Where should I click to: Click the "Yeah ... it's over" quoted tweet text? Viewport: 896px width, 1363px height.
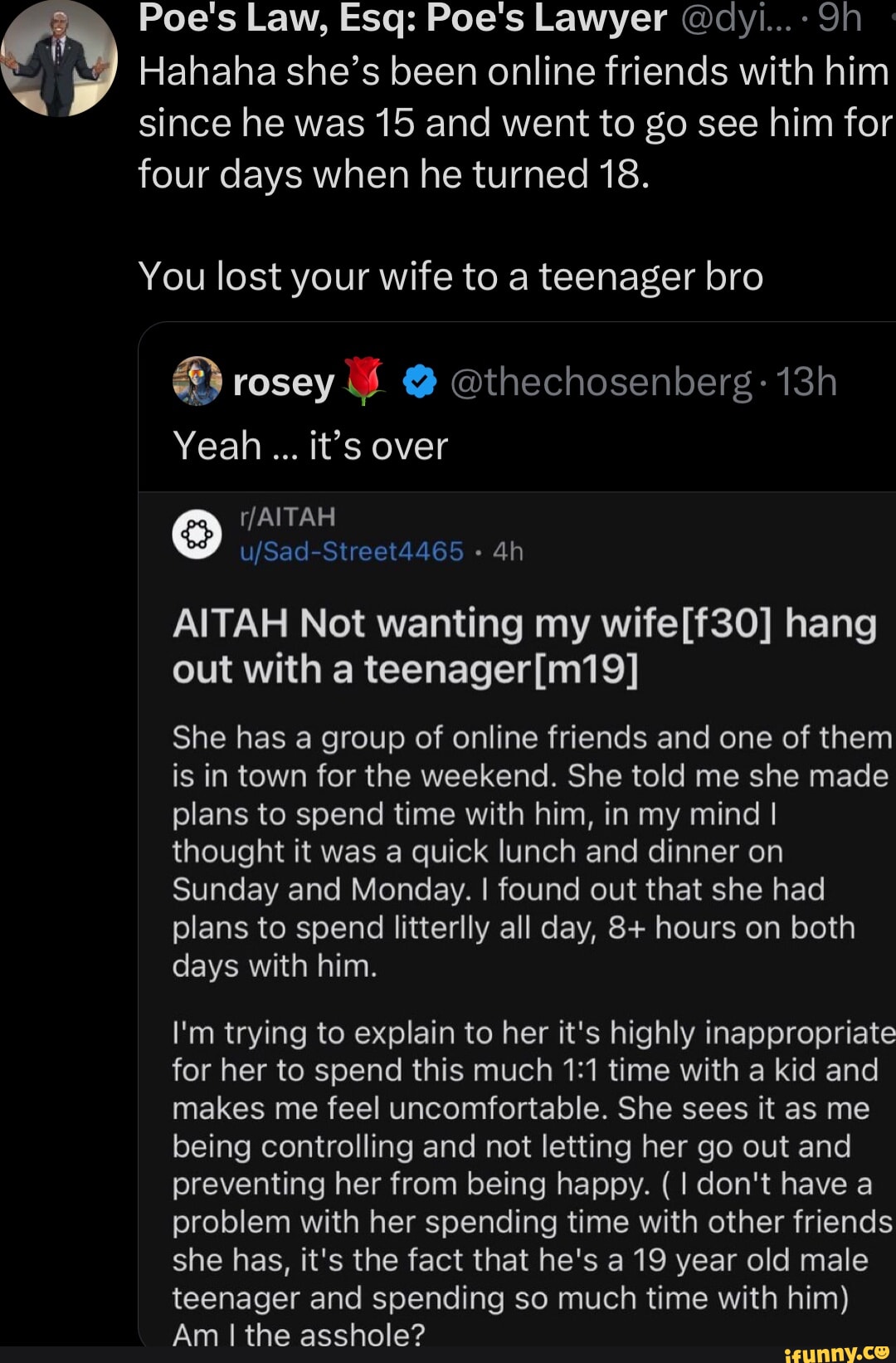tap(310, 447)
